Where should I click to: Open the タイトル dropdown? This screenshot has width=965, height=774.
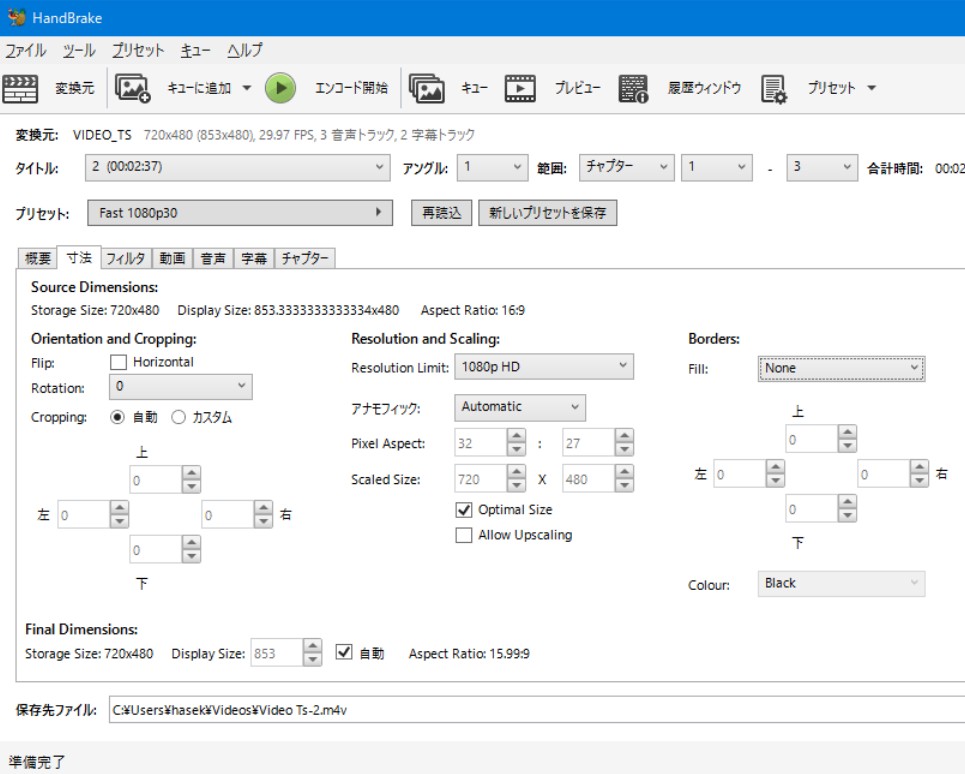point(238,167)
